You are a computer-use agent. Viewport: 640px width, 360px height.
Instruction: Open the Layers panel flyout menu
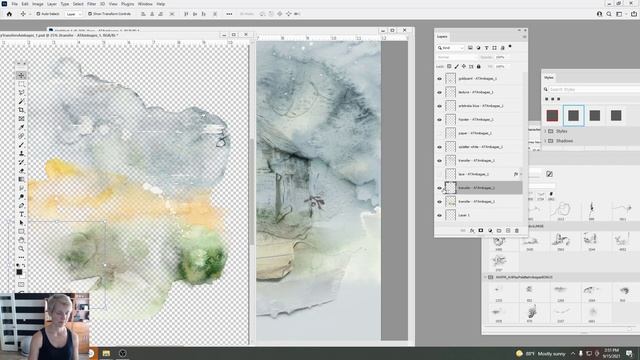click(x=524, y=37)
